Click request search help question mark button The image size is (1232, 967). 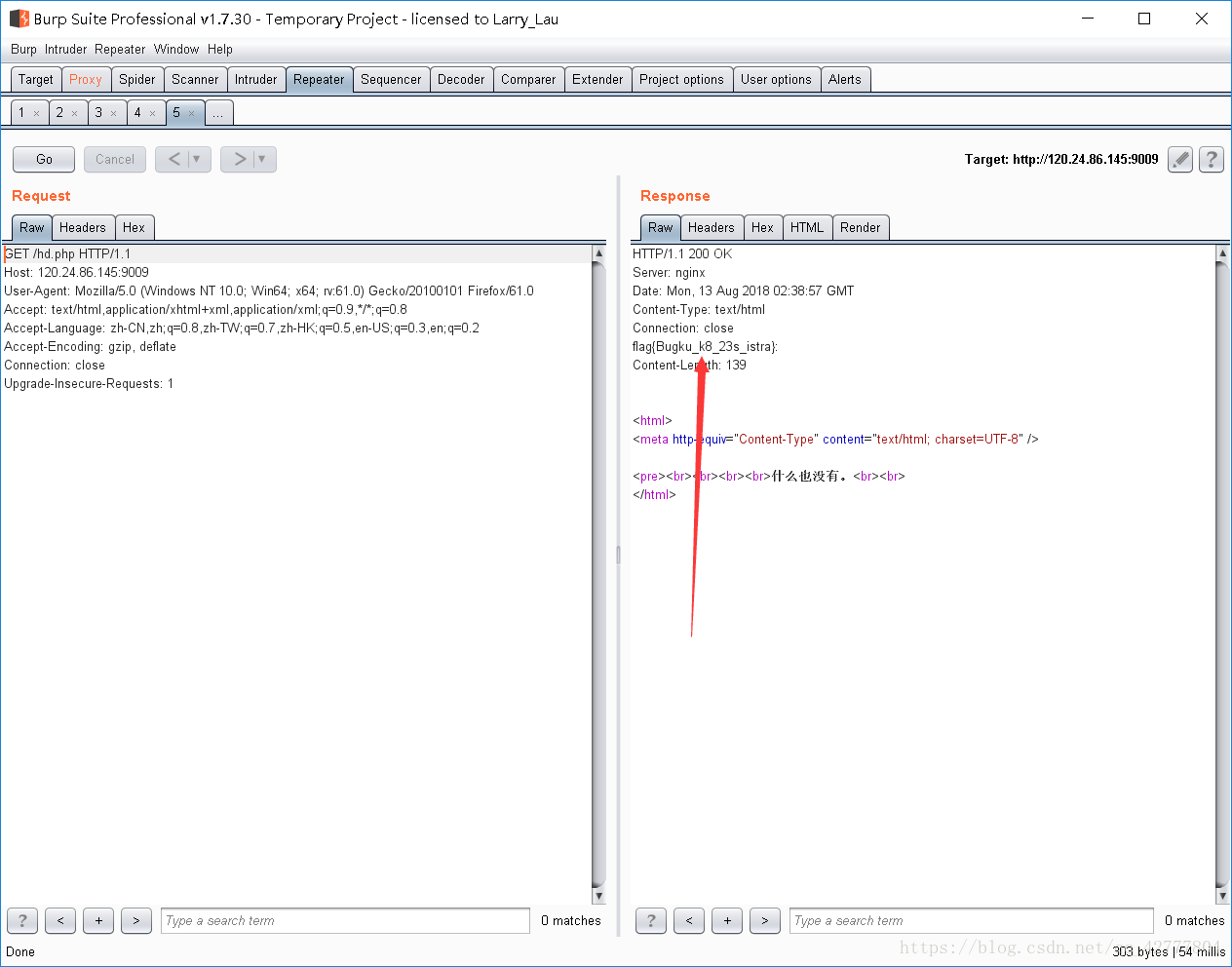click(22, 920)
